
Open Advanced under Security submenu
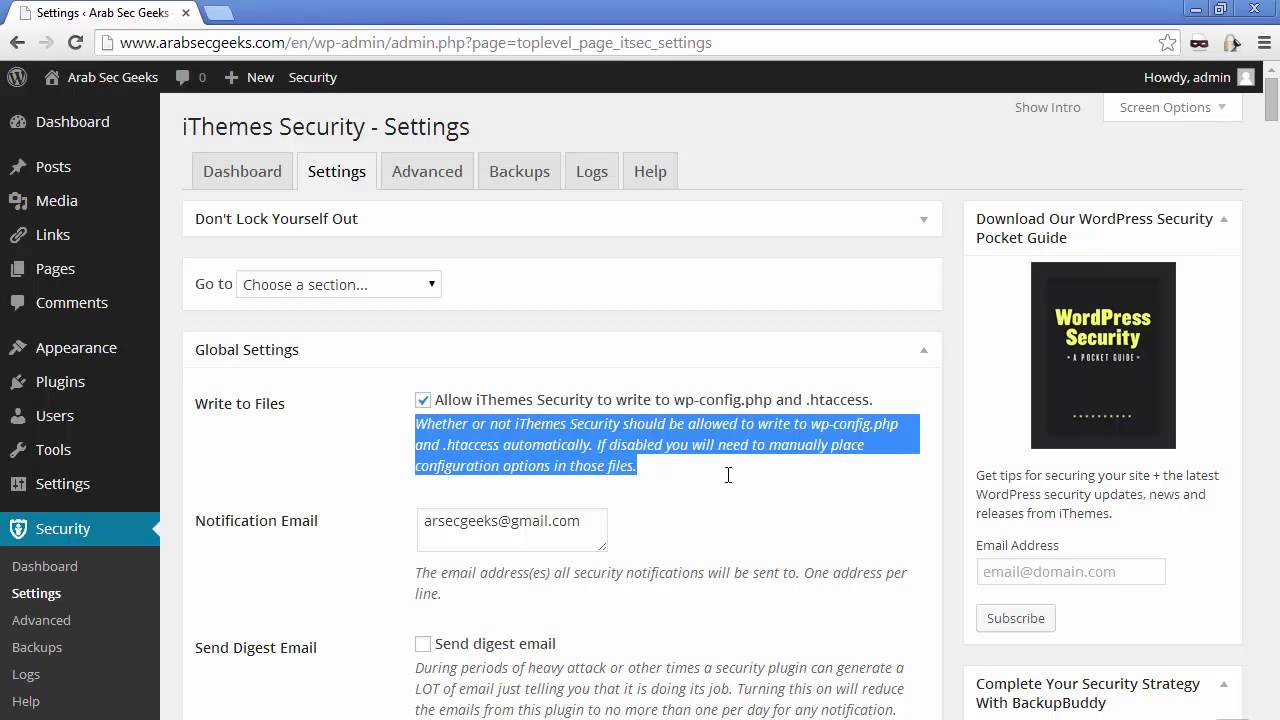[x=41, y=620]
